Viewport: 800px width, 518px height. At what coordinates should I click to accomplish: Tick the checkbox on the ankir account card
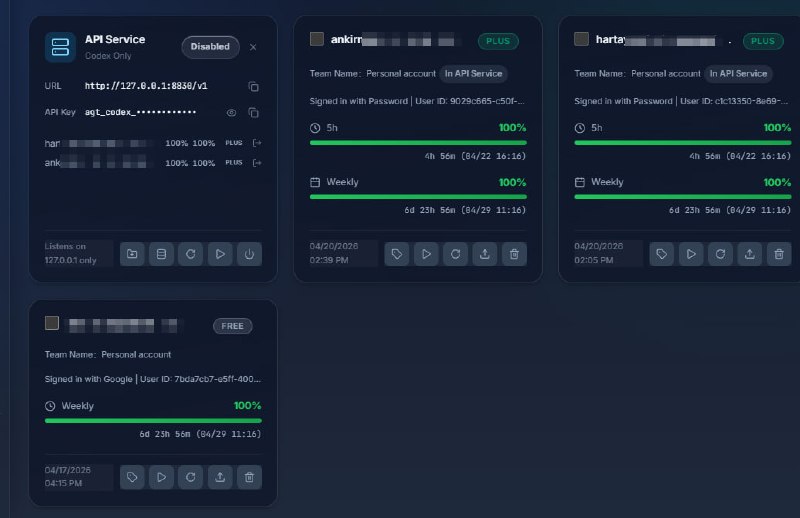(317, 39)
